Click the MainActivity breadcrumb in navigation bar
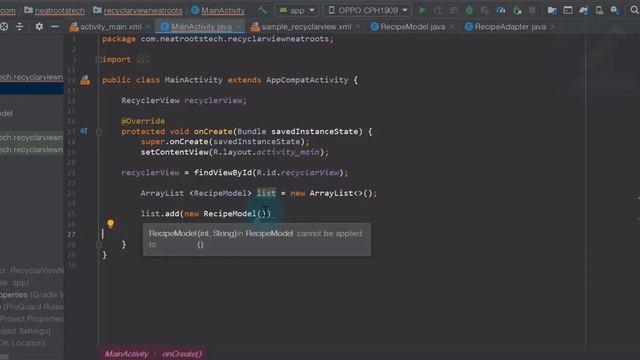This screenshot has width=640, height=360. [218, 10]
